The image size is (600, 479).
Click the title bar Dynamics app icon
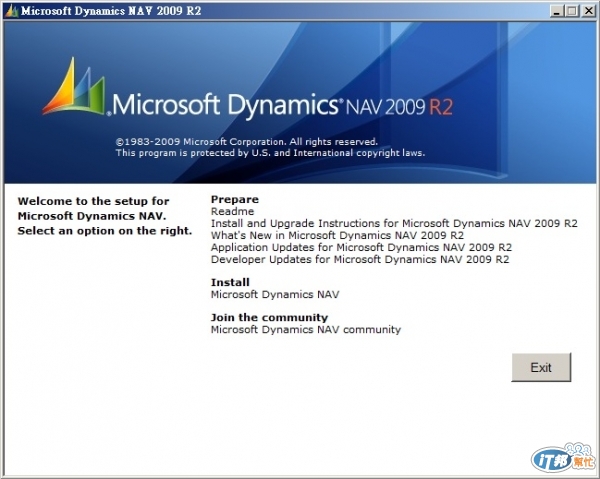pos(11,11)
